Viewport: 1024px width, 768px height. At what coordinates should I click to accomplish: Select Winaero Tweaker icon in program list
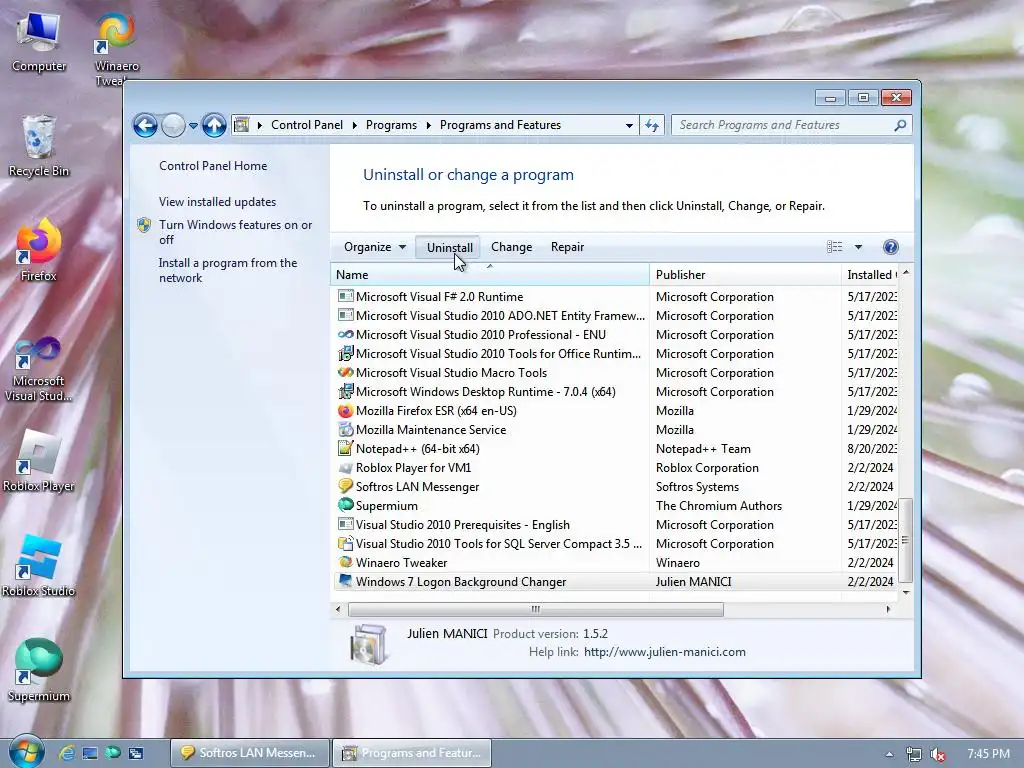point(345,562)
